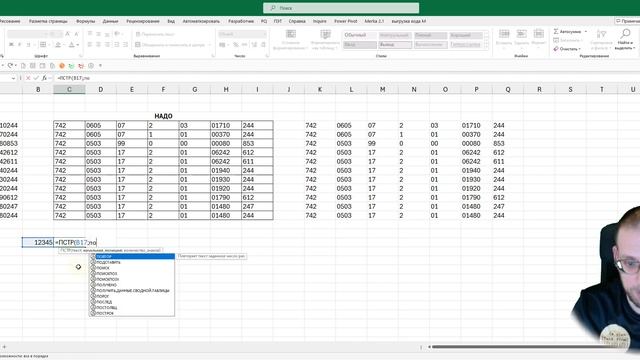
Task: Click the orange circle quick access icon
Action: pyautogui.click(x=62, y=65)
